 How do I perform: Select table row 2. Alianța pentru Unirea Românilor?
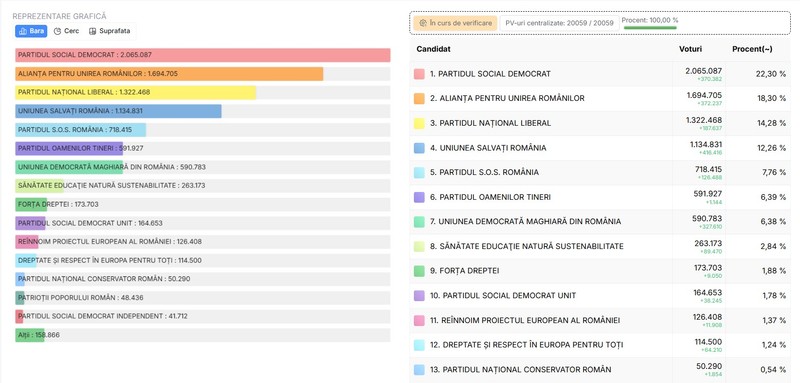point(600,98)
